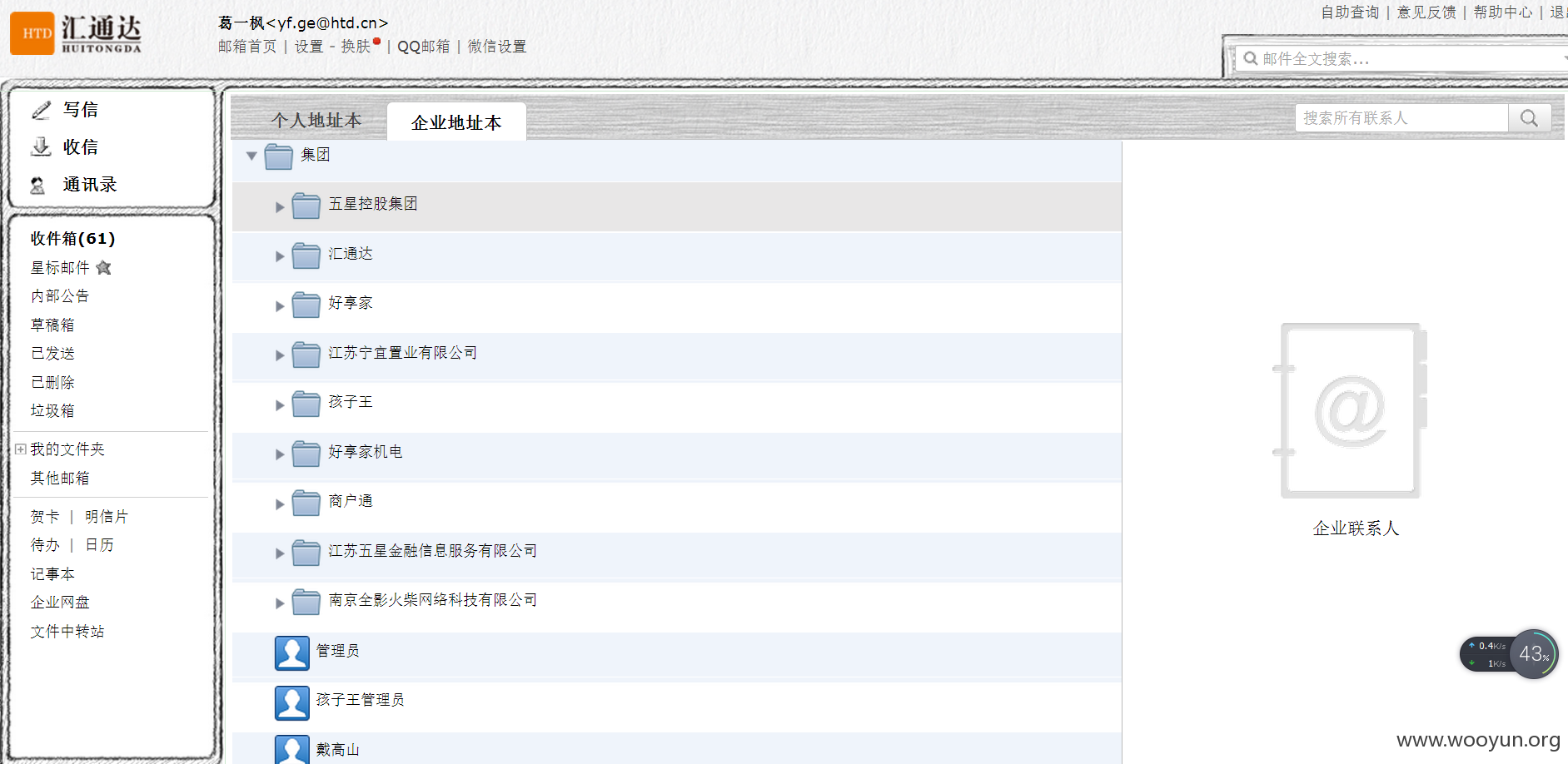Switch to 个人地址本 tab
Image resolution: width=1568 pixels, height=764 pixels.
point(316,121)
